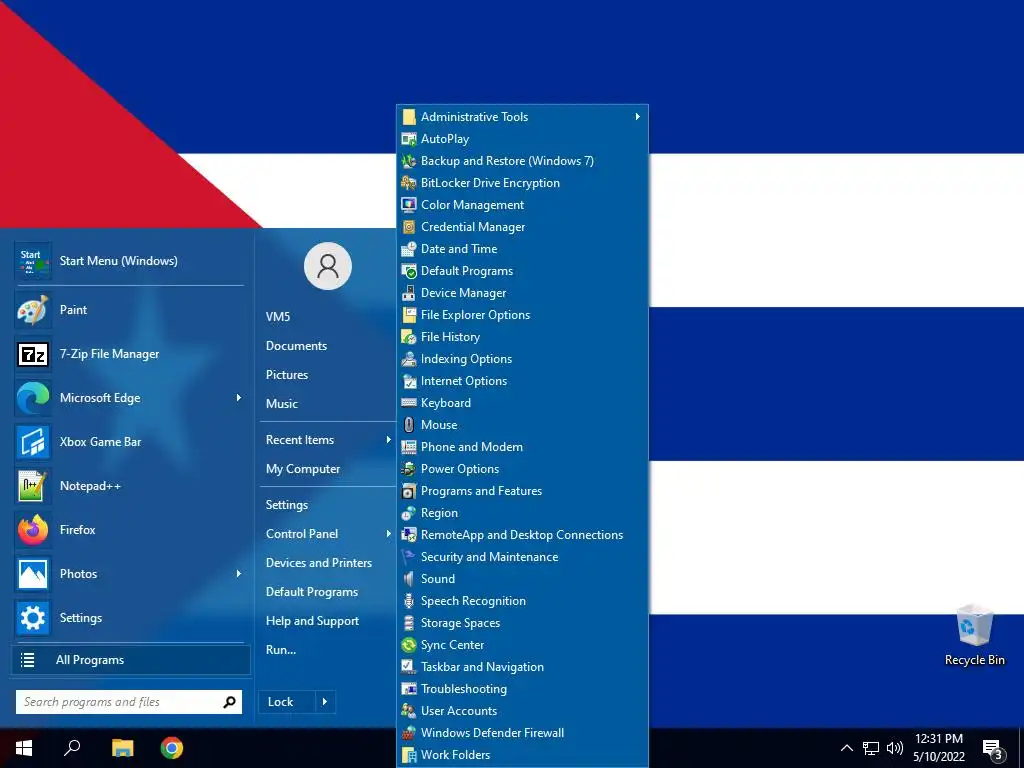Open Windows Defender Firewall
Screen dimensions: 1024x768
pos(522,733)
